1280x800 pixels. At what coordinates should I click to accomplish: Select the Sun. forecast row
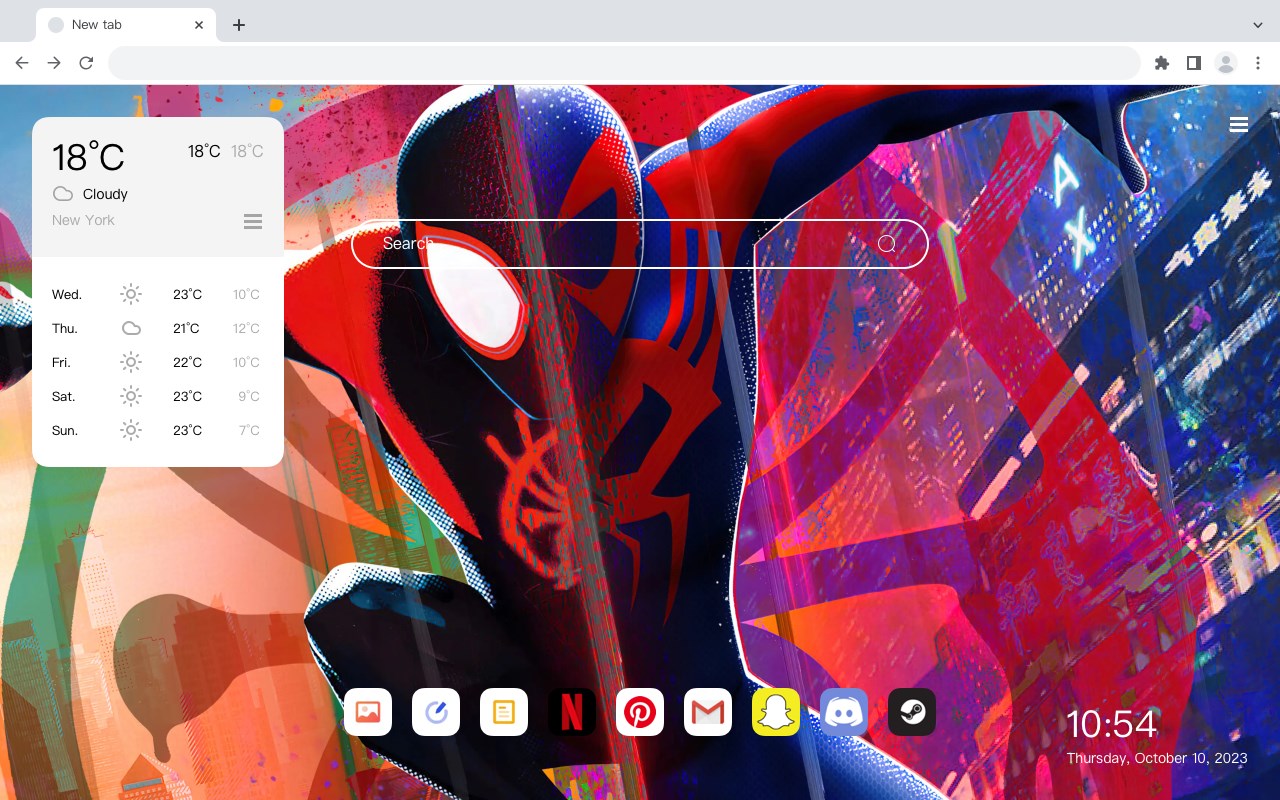point(158,430)
